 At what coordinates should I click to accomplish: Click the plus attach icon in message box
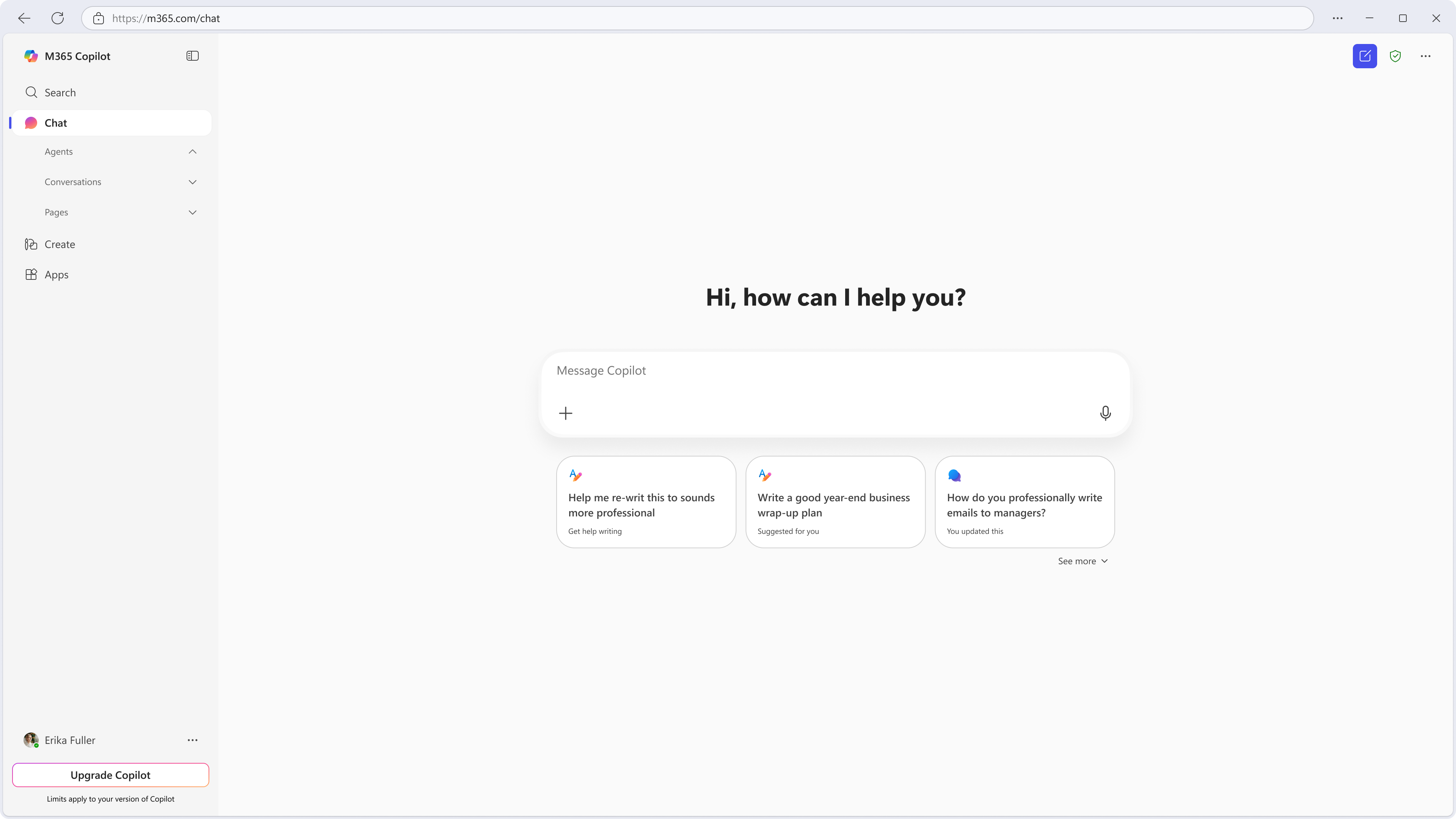pyautogui.click(x=565, y=413)
